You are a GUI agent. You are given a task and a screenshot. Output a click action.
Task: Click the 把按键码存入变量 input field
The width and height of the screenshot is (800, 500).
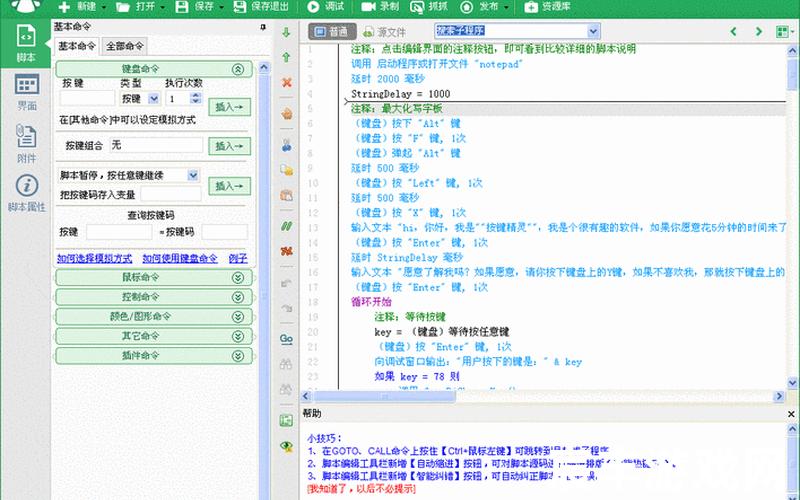coord(171,194)
